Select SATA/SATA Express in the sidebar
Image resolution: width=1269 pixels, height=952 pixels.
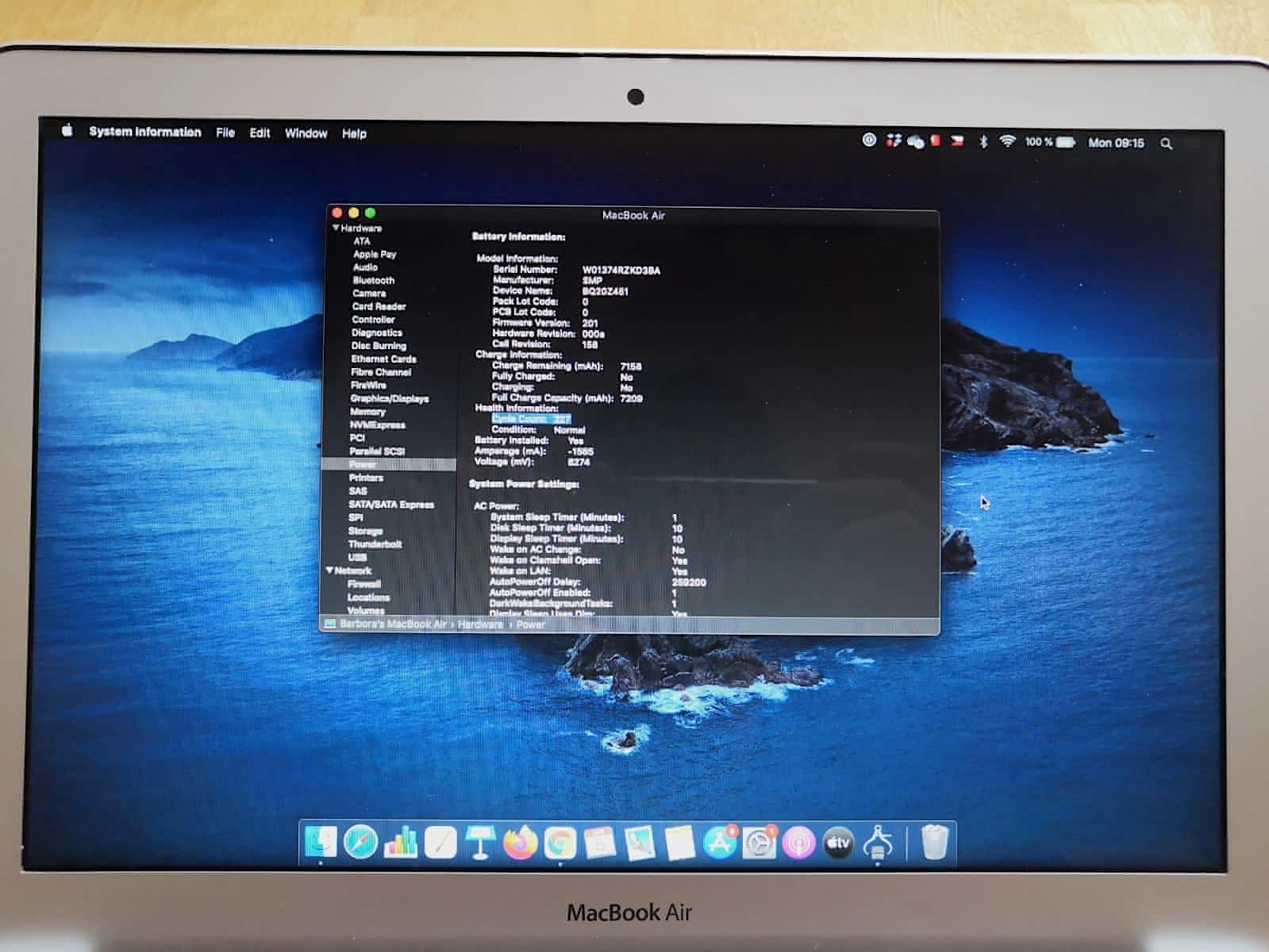pos(391,505)
